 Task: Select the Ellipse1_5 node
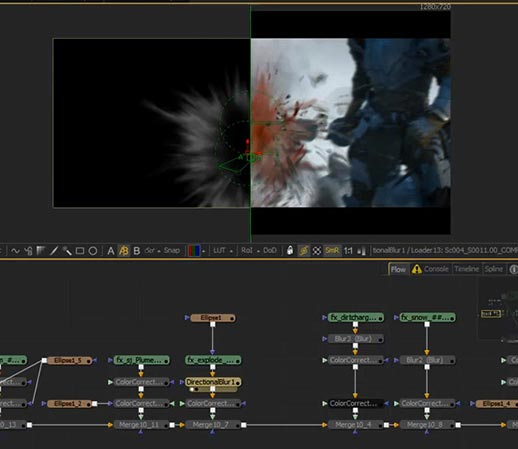click(x=69, y=360)
